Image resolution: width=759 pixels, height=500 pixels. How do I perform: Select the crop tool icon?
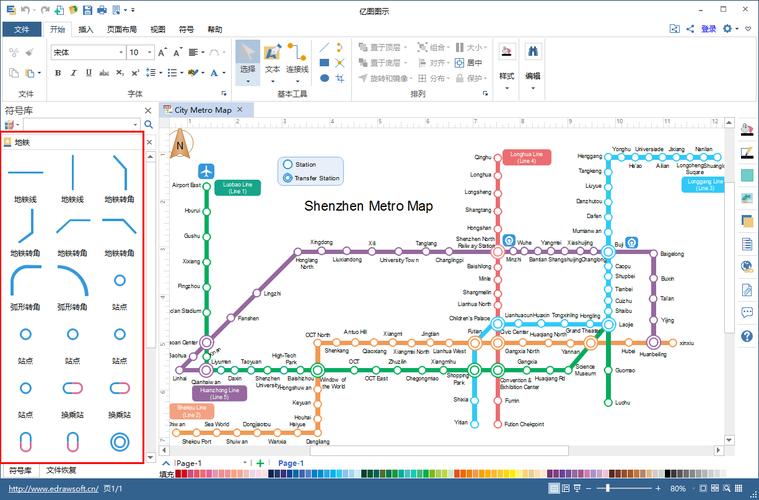pyautogui.click(x=340, y=78)
